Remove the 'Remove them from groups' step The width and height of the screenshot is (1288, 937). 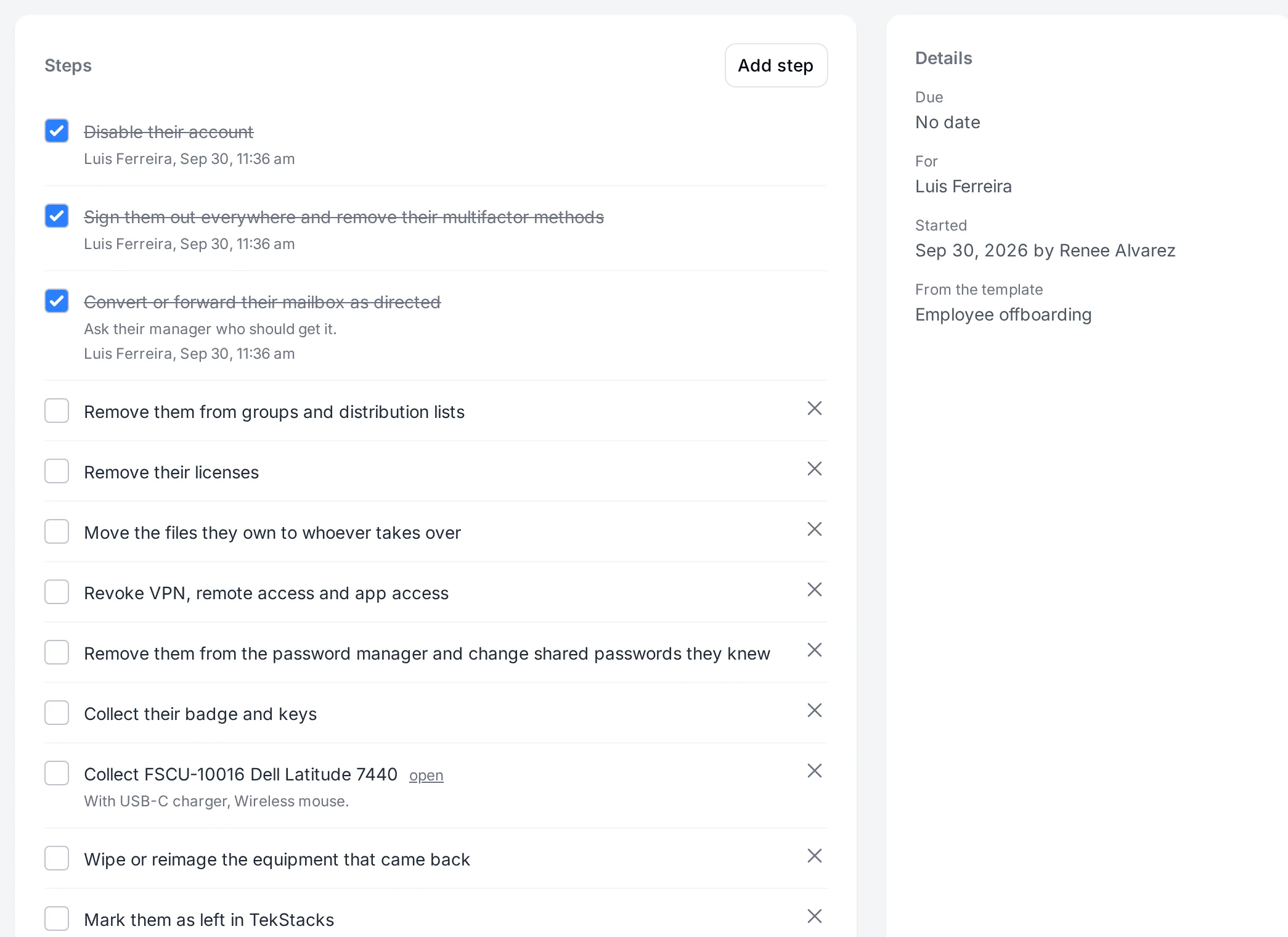click(815, 409)
